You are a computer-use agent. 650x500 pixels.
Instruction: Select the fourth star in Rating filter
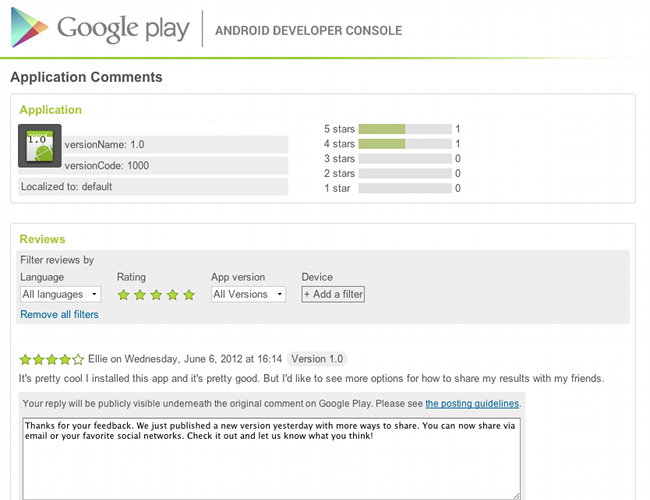[172, 295]
